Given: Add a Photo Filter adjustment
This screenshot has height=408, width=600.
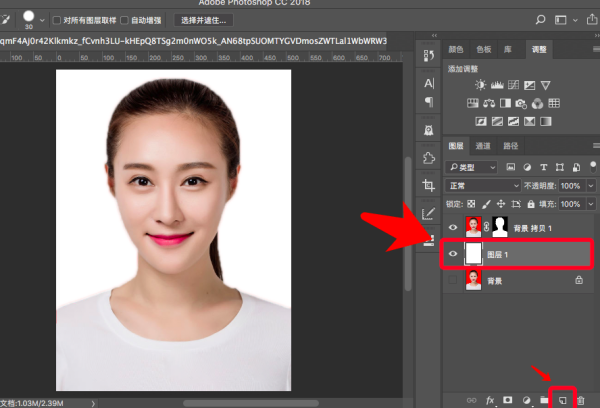Looking at the screenshot, I should point(521,103).
